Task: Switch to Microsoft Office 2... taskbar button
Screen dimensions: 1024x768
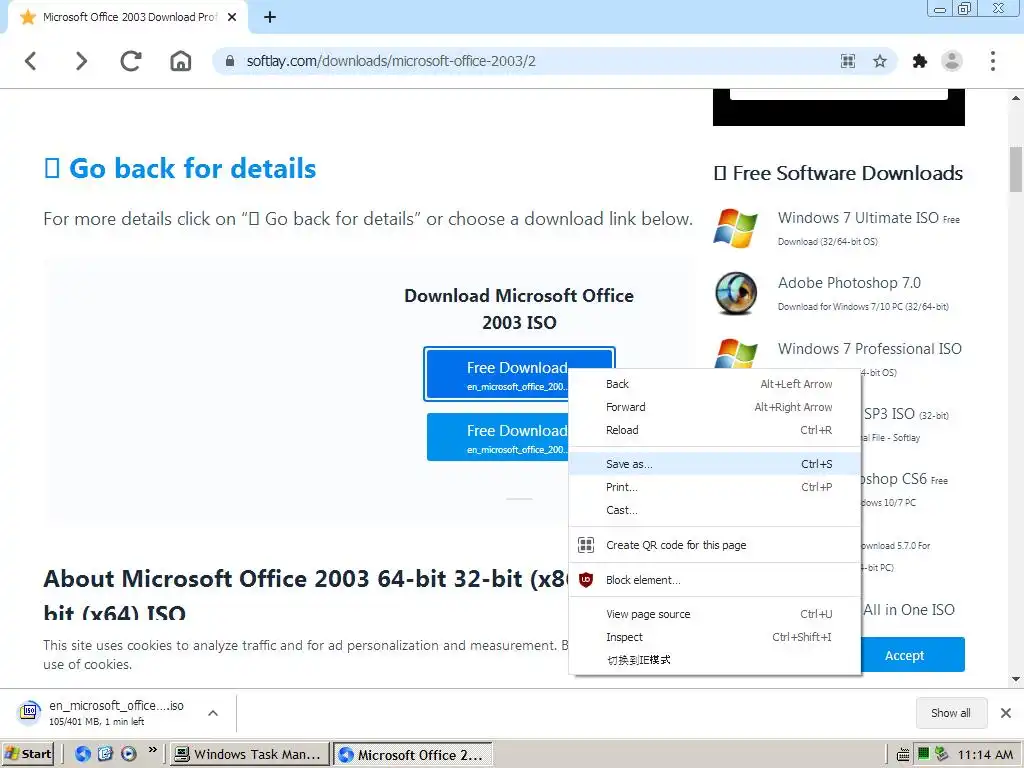Action: coord(413,754)
